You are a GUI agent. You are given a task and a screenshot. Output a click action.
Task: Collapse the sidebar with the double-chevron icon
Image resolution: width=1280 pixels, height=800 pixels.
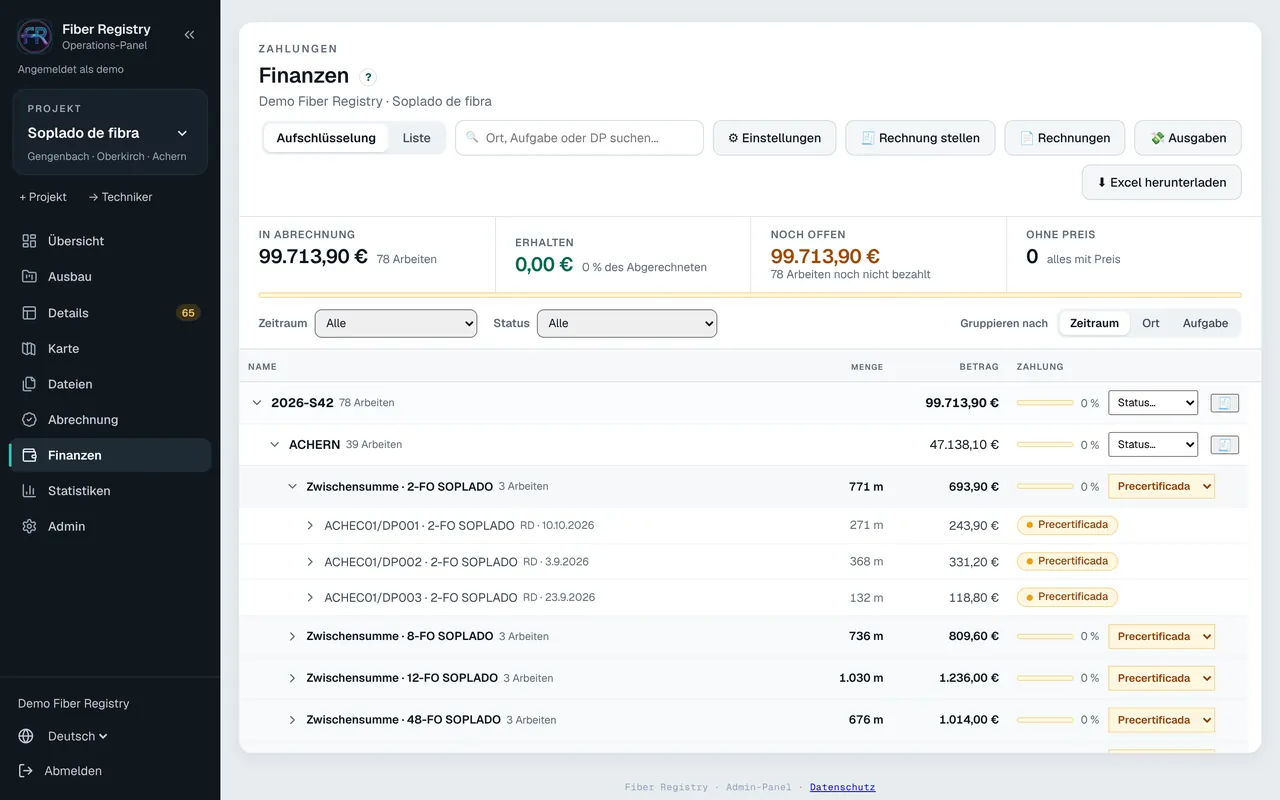pos(189,35)
